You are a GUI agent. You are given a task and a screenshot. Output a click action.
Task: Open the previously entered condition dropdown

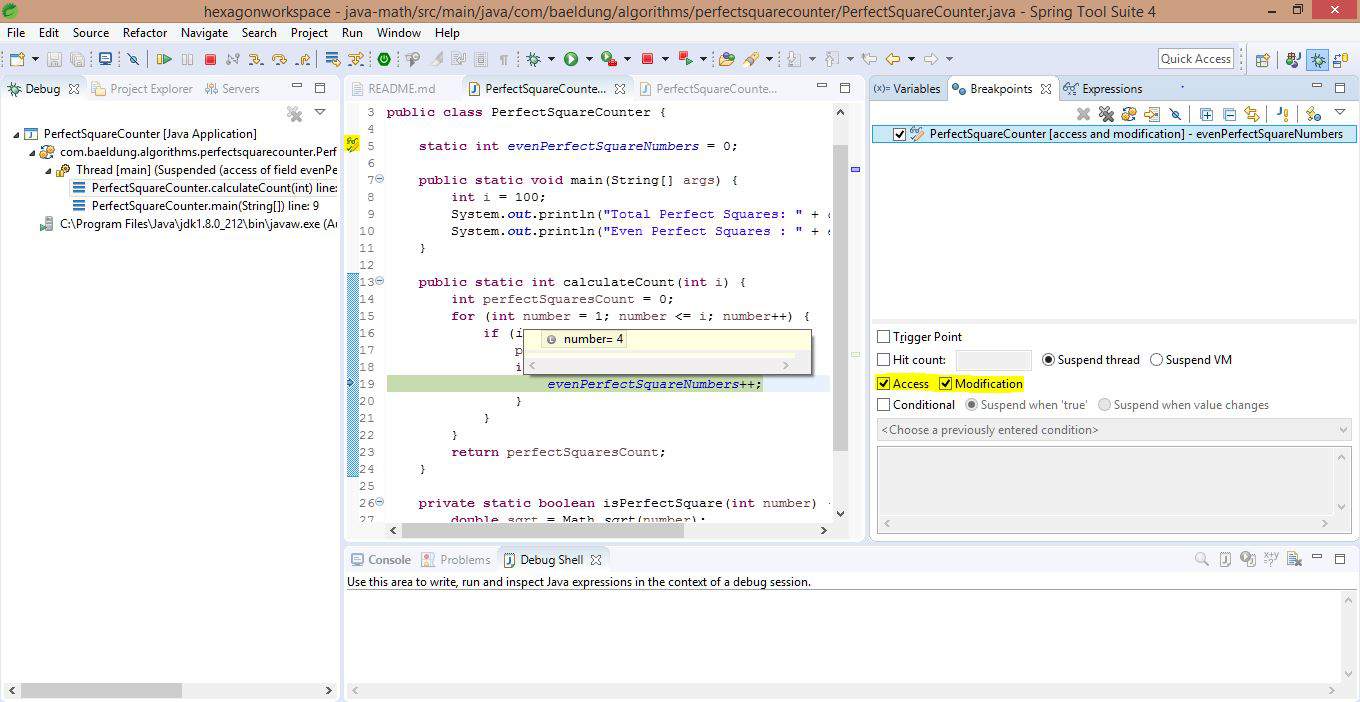[1342, 430]
